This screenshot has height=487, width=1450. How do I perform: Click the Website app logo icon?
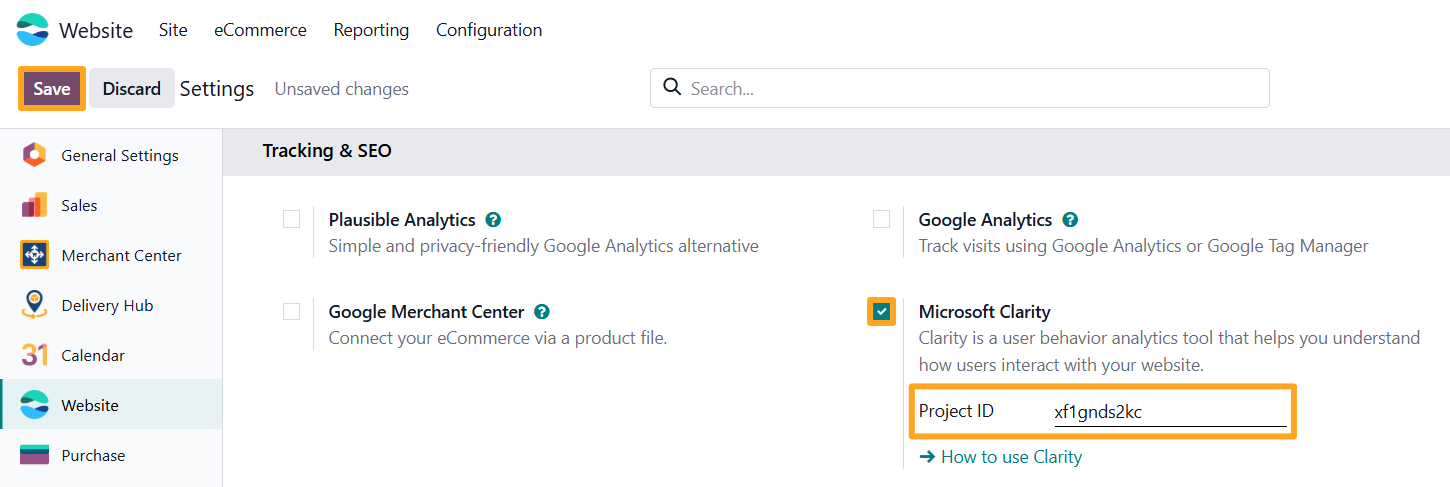(x=32, y=30)
